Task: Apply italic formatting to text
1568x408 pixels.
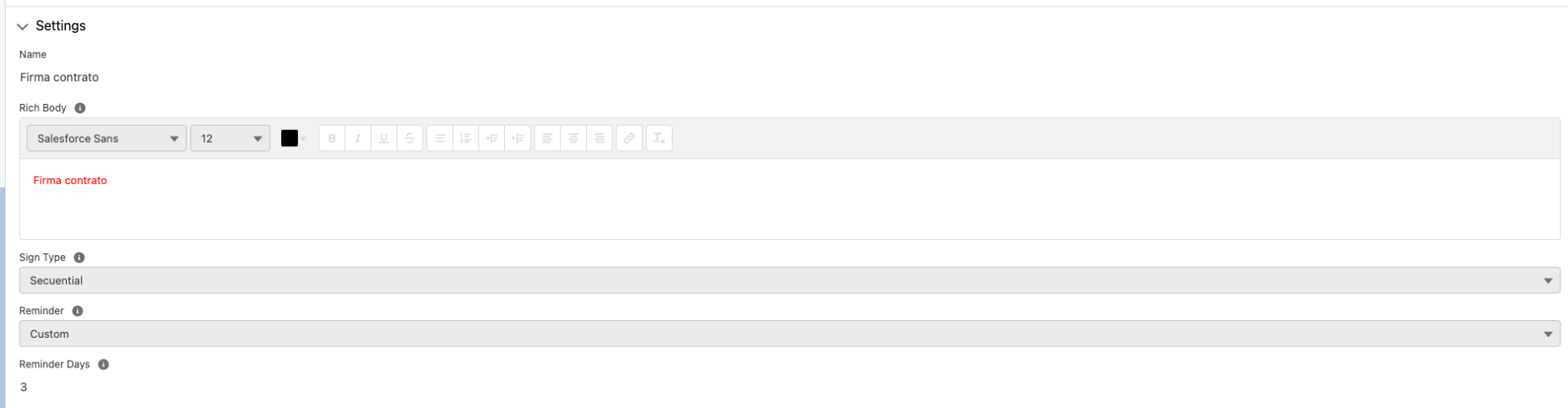Action: click(358, 139)
